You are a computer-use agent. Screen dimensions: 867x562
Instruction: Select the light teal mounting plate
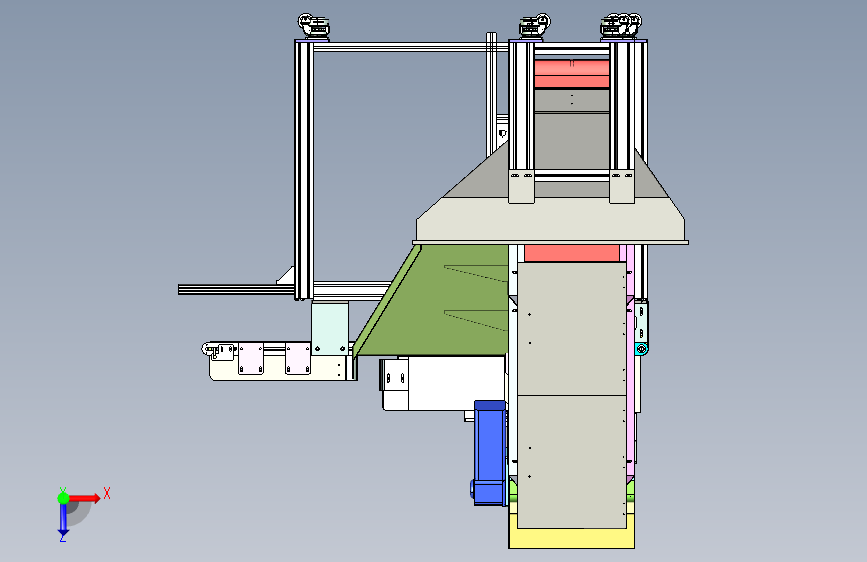tap(330, 327)
